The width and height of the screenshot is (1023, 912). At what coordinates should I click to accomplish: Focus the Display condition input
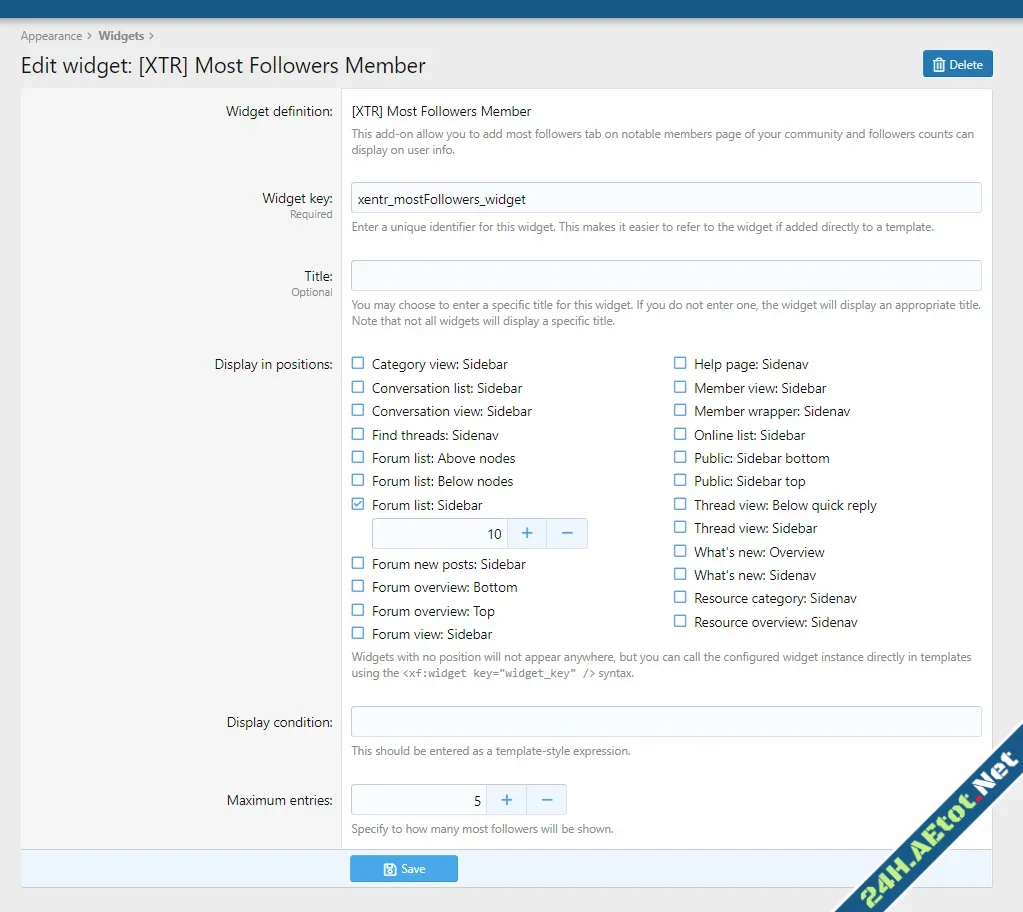click(x=665, y=721)
